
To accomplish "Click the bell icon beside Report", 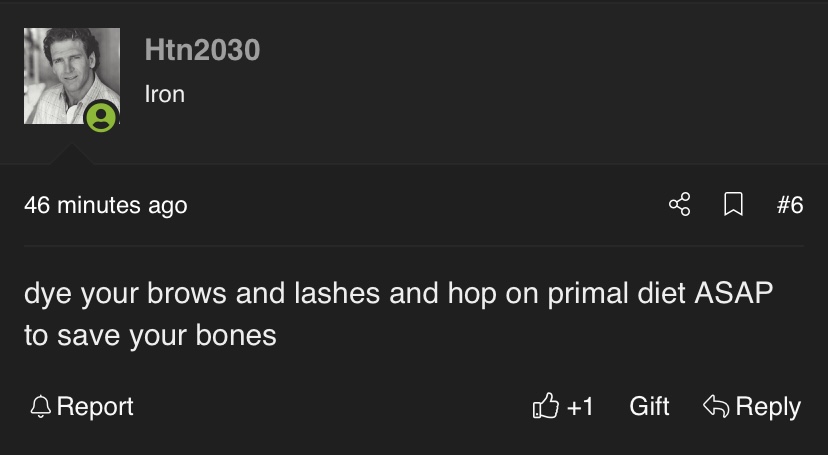I will coord(40,407).
